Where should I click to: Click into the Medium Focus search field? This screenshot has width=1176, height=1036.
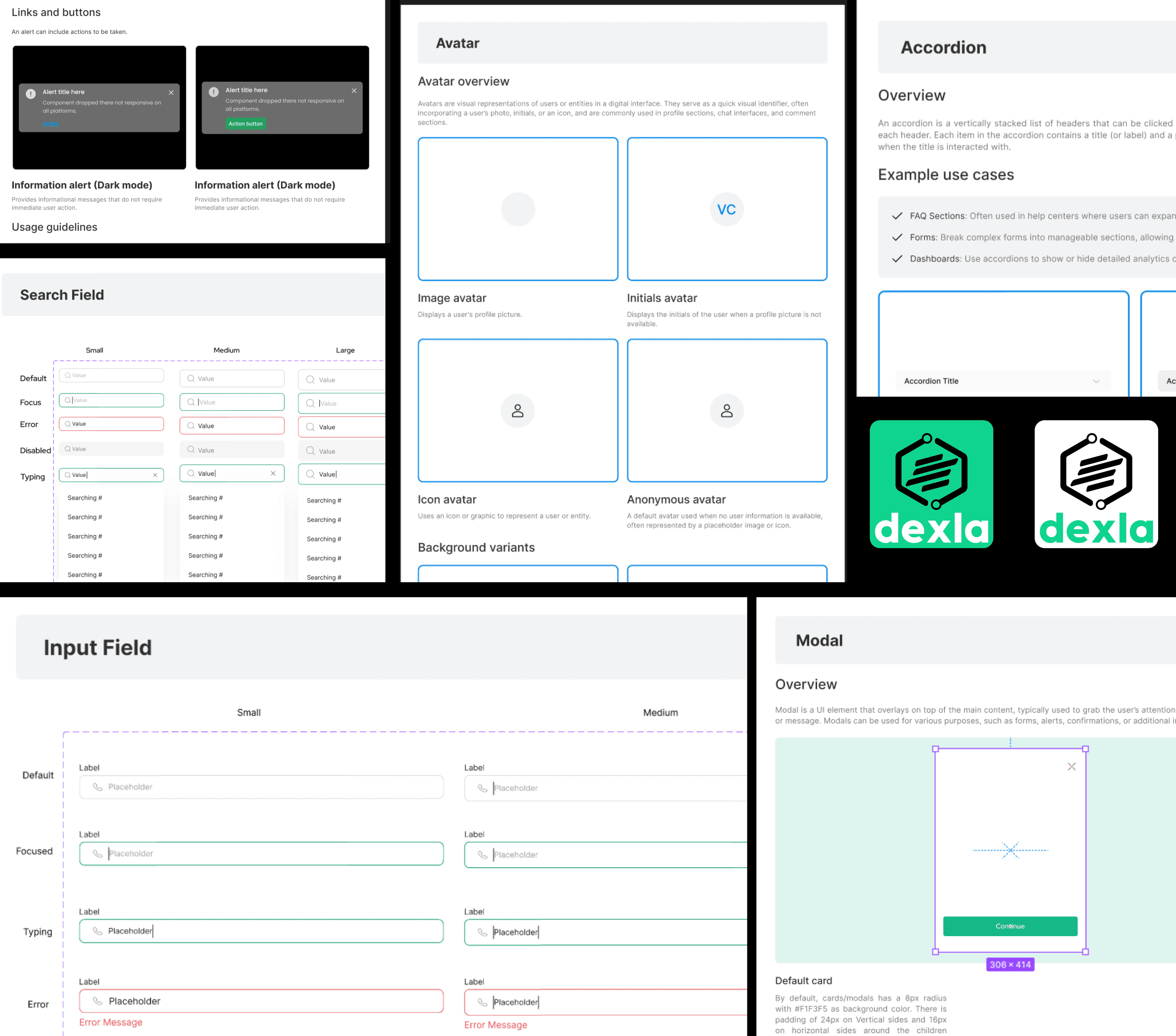tap(232, 402)
